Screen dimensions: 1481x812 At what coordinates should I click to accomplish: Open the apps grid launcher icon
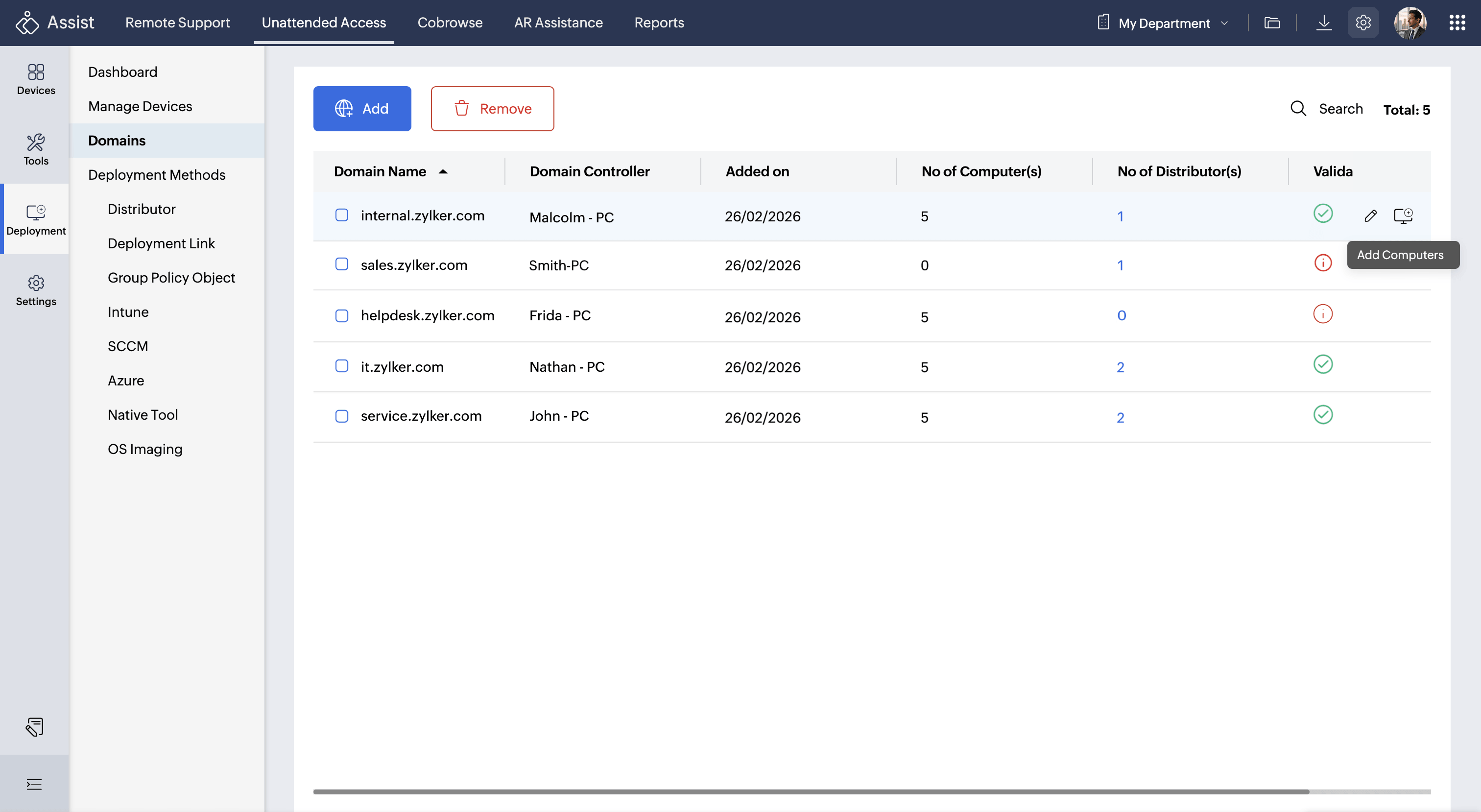[1457, 23]
